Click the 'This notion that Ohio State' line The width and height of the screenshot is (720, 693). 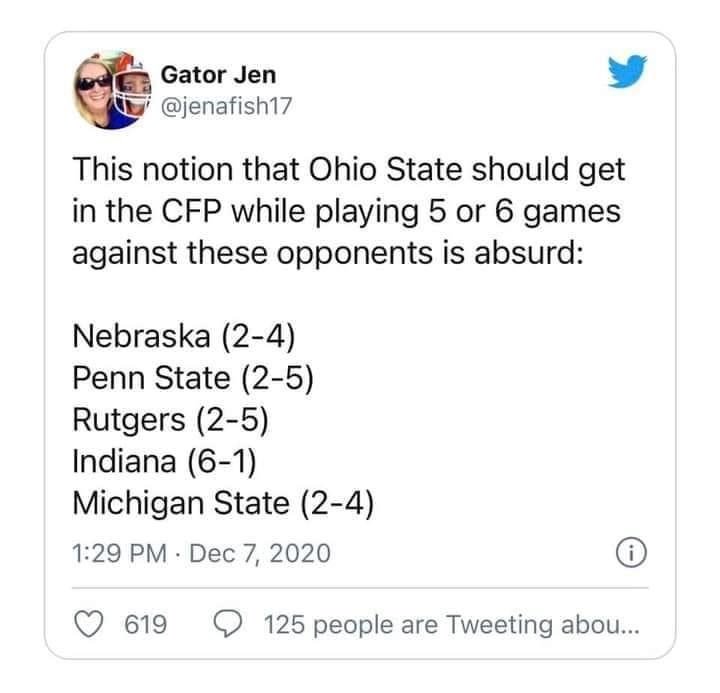[349, 170]
